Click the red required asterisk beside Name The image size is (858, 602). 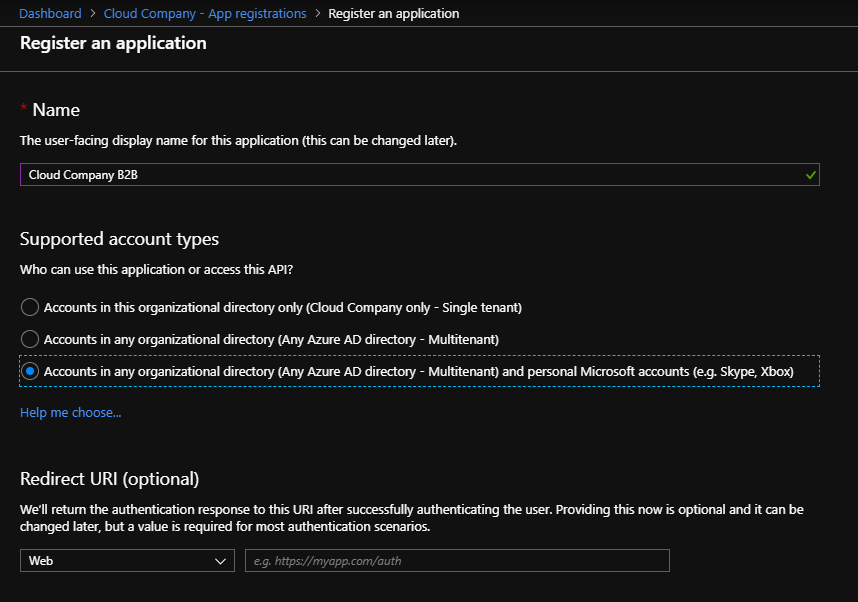pos(25,109)
